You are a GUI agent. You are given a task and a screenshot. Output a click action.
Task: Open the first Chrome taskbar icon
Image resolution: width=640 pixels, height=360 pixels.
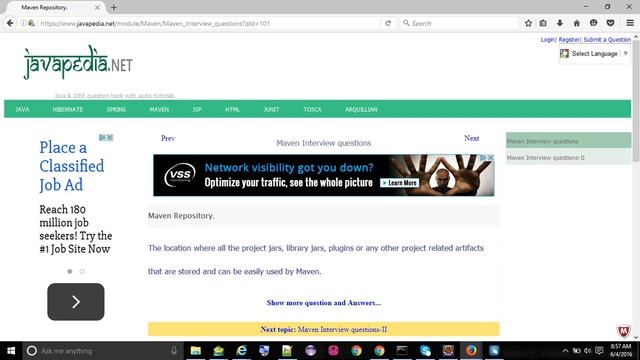356,351
